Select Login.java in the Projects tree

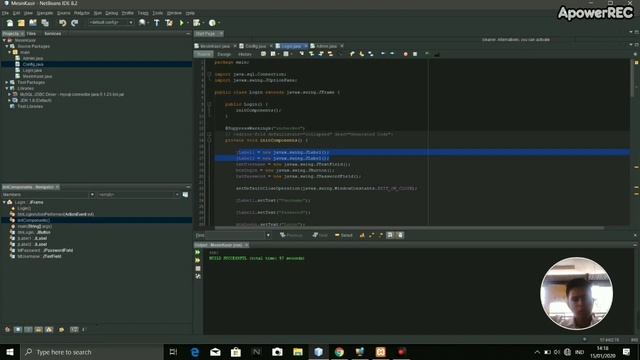click(x=32, y=70)
